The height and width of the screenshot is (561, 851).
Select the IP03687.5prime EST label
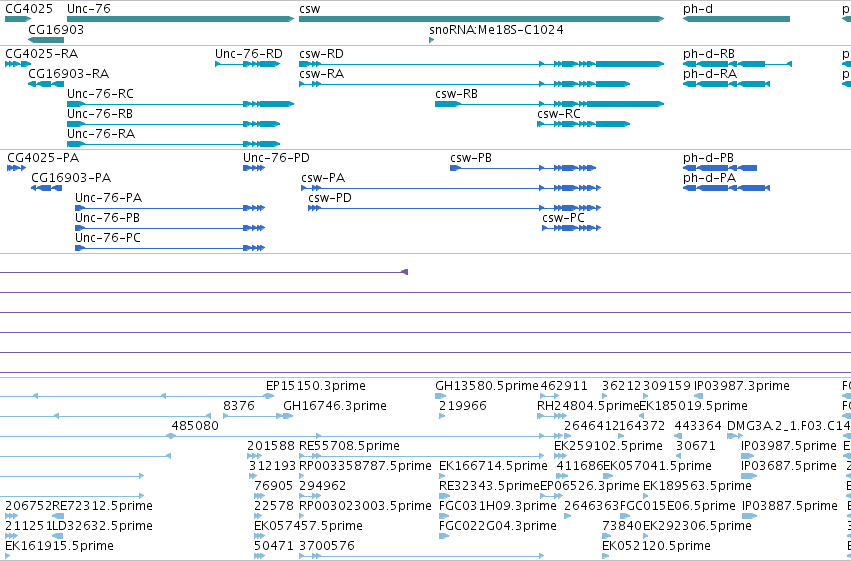(789, 466)
